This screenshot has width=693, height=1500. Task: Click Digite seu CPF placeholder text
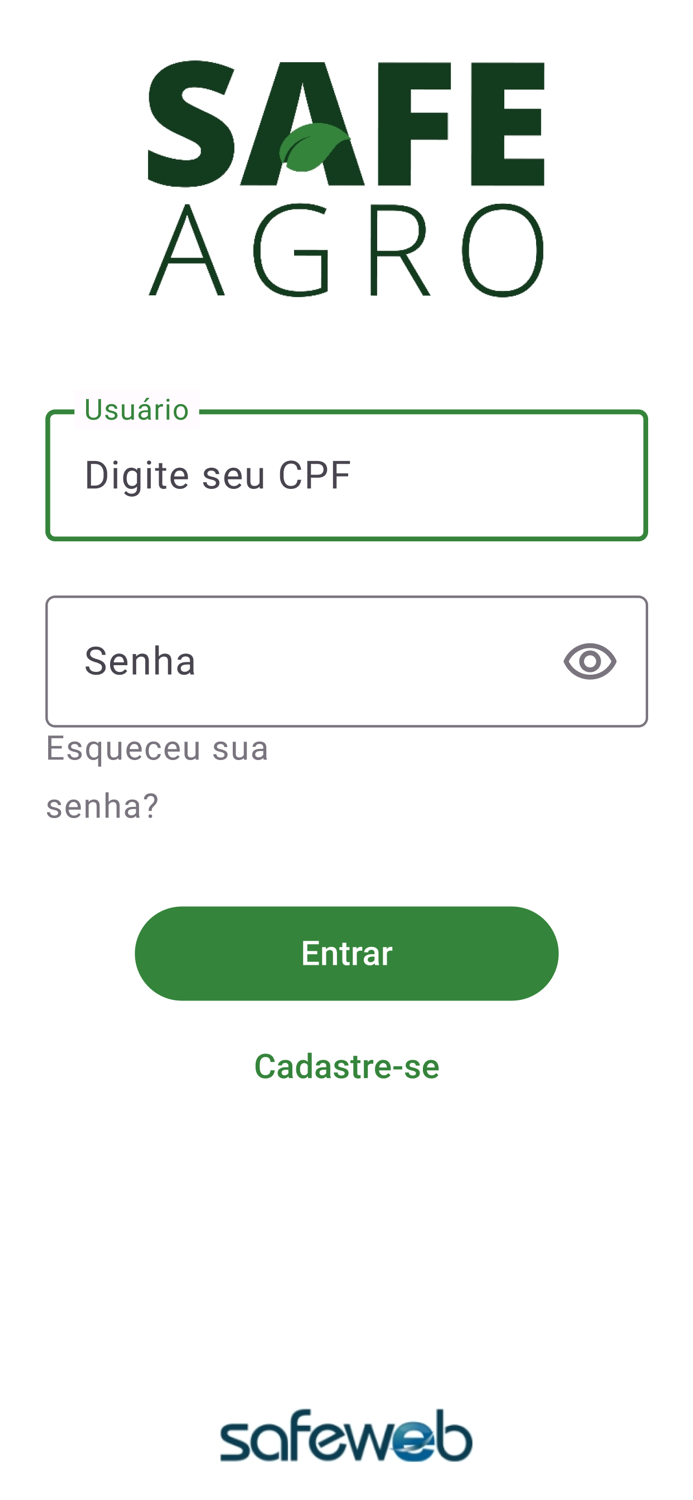(x=218, y=474)
